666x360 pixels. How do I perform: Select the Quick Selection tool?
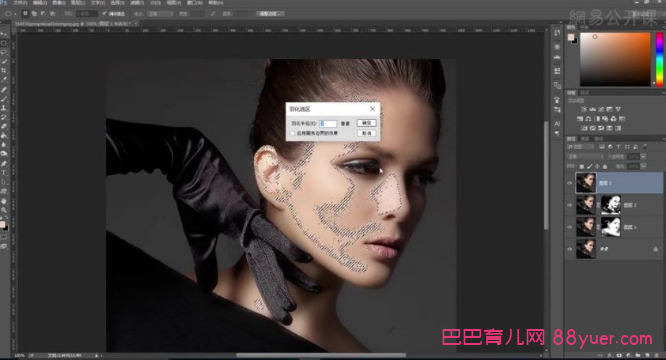coord(4,61)
